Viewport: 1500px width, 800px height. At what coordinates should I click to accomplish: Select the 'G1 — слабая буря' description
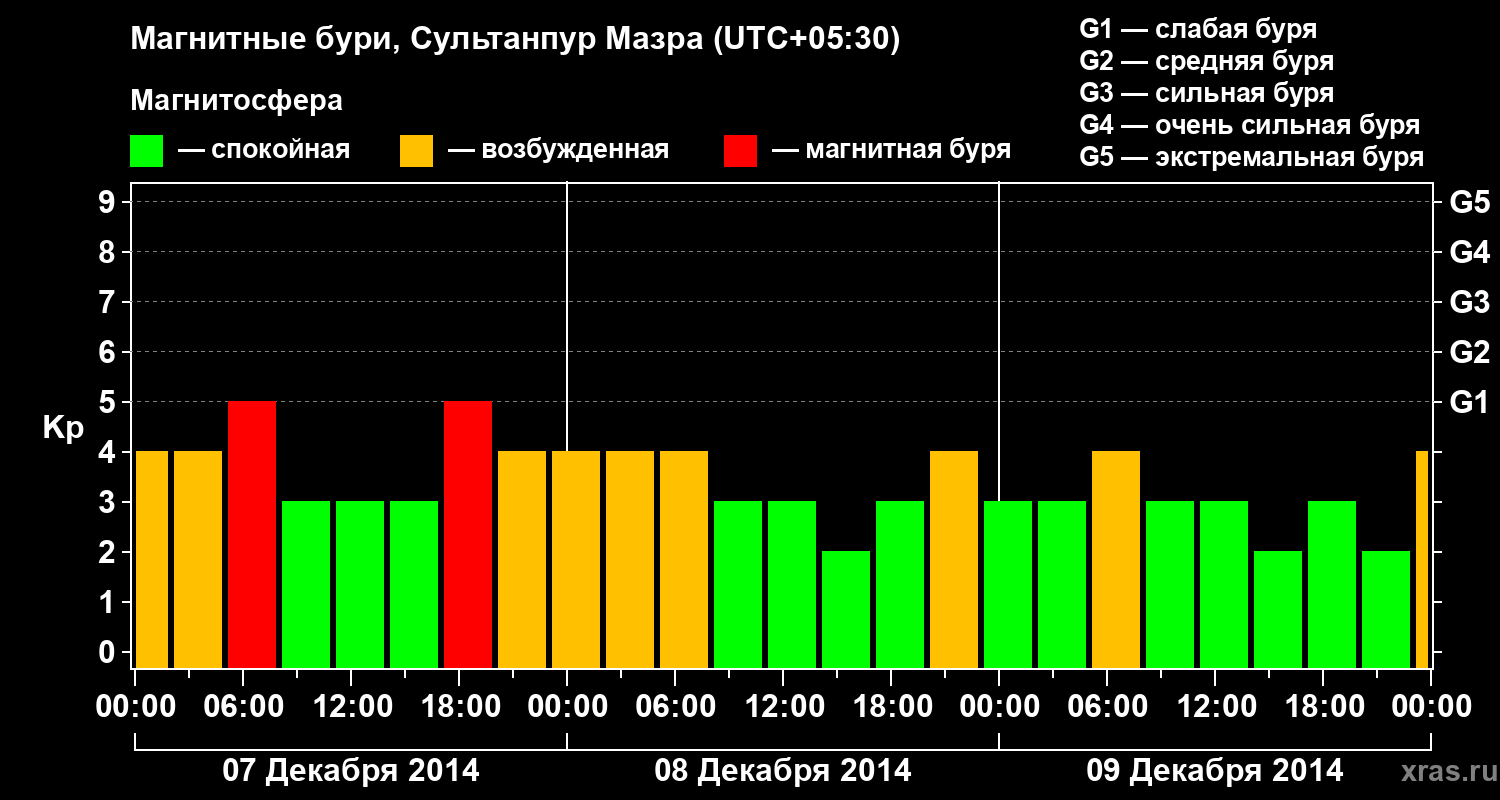pyautogui.click(x=1198, y=29)
